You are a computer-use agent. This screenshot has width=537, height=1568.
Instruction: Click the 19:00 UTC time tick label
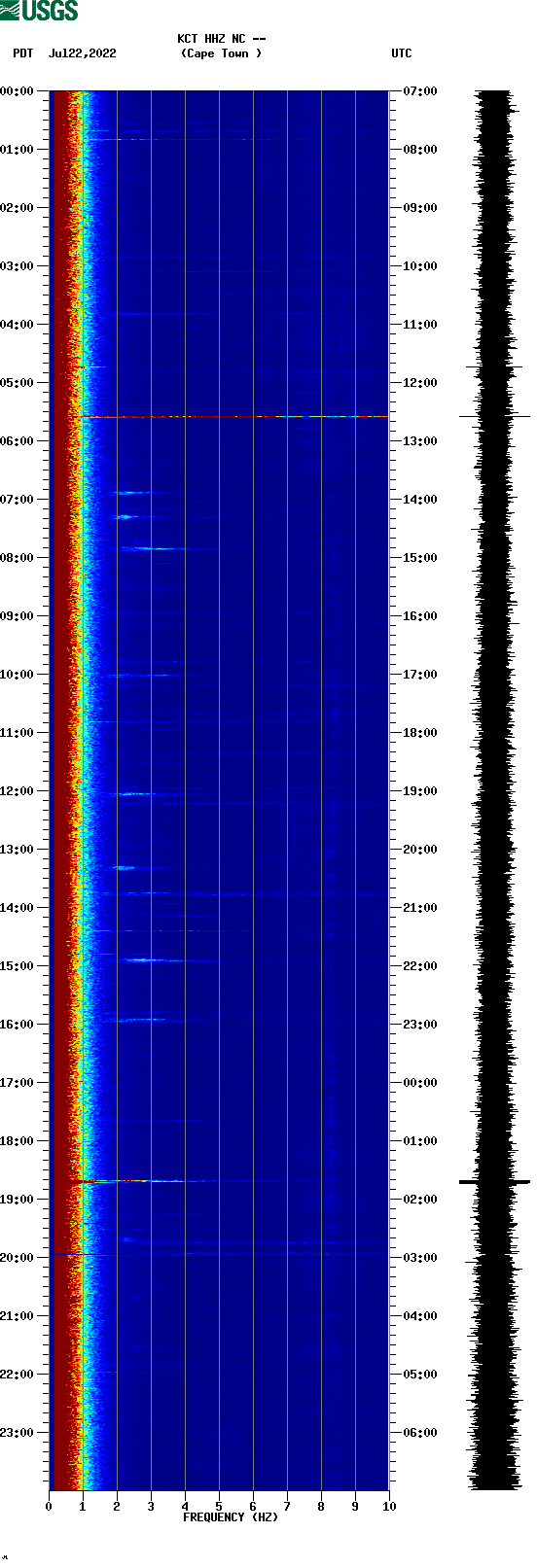coord(420,791)
